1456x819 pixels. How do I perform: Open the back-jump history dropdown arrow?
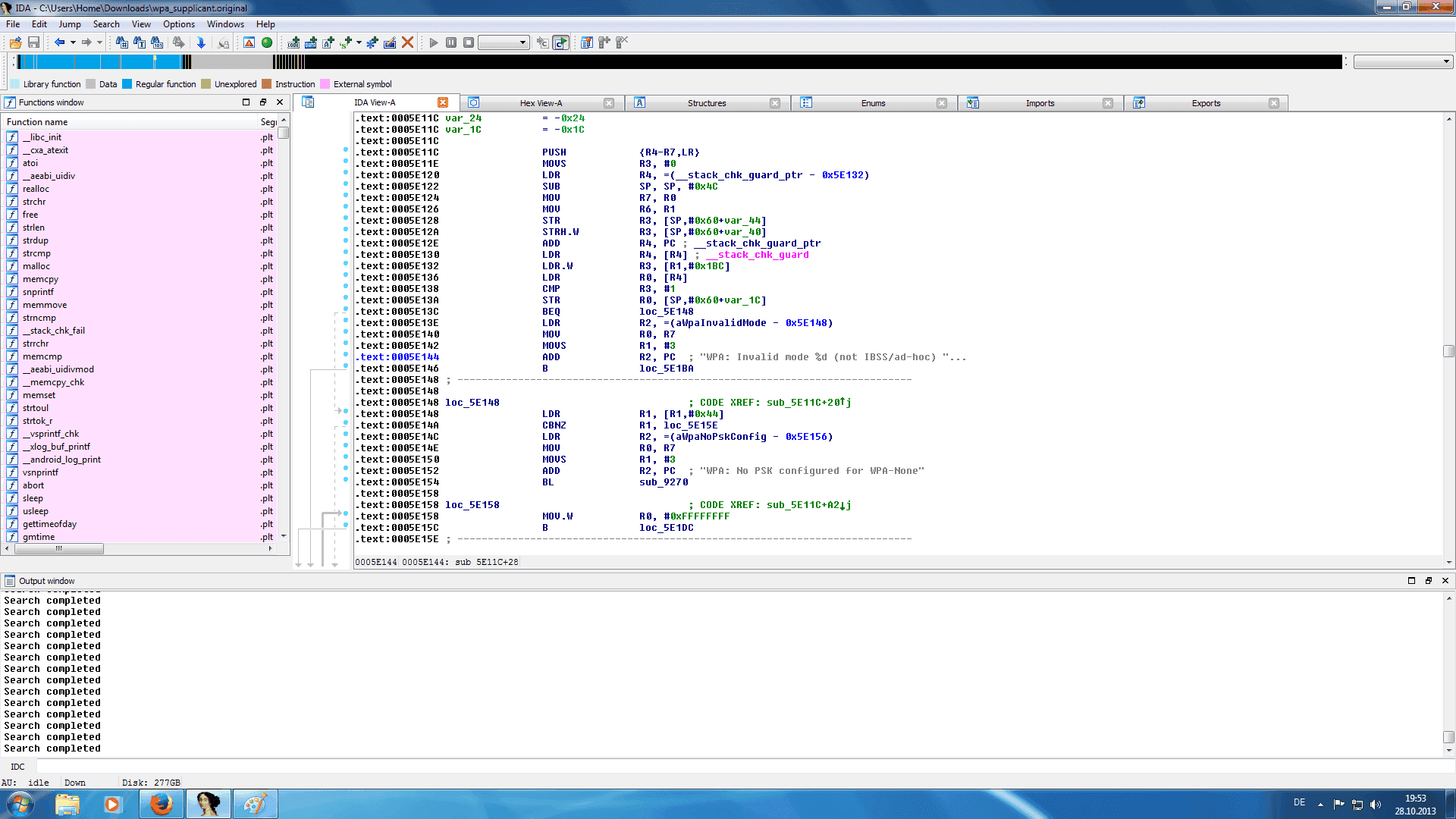coord(73,42)
